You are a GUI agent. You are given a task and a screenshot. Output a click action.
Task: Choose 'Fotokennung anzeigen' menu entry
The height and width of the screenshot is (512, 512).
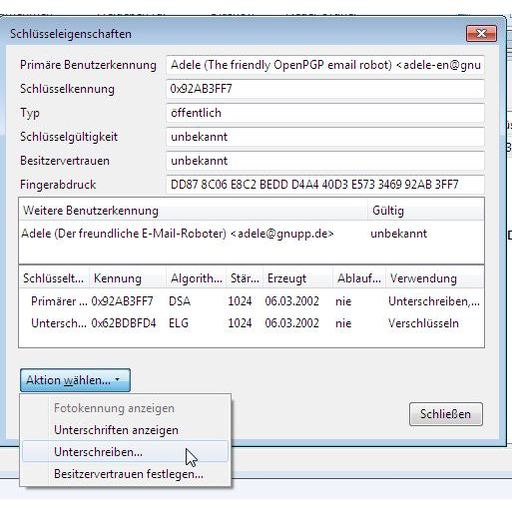pos(114,408)
